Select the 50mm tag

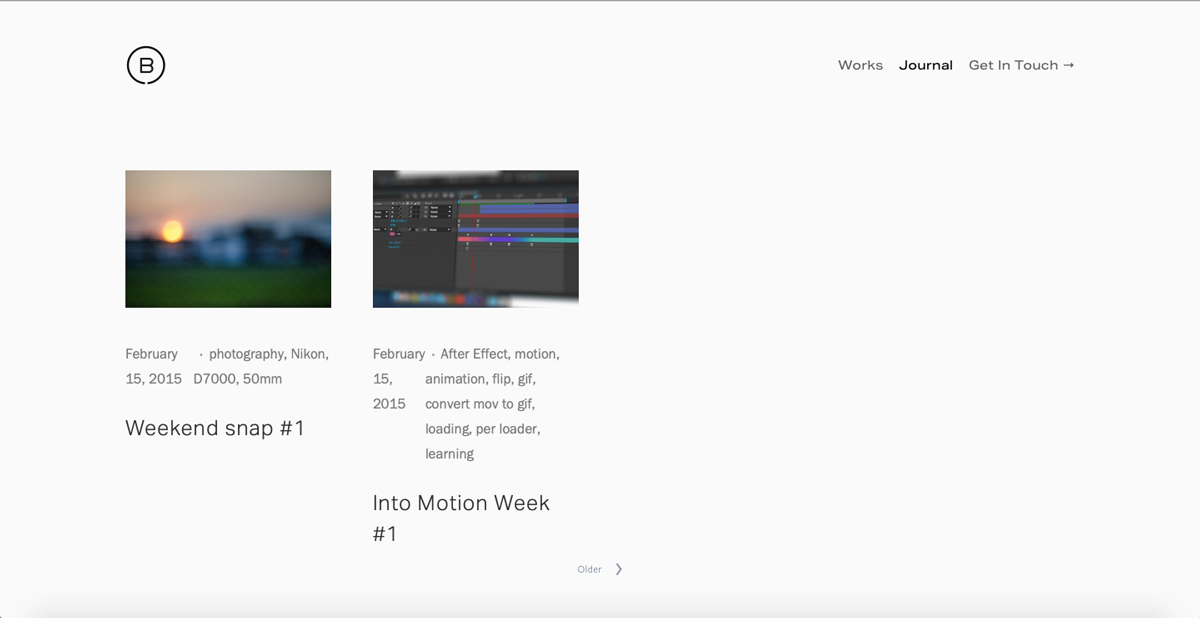(261, 378)
